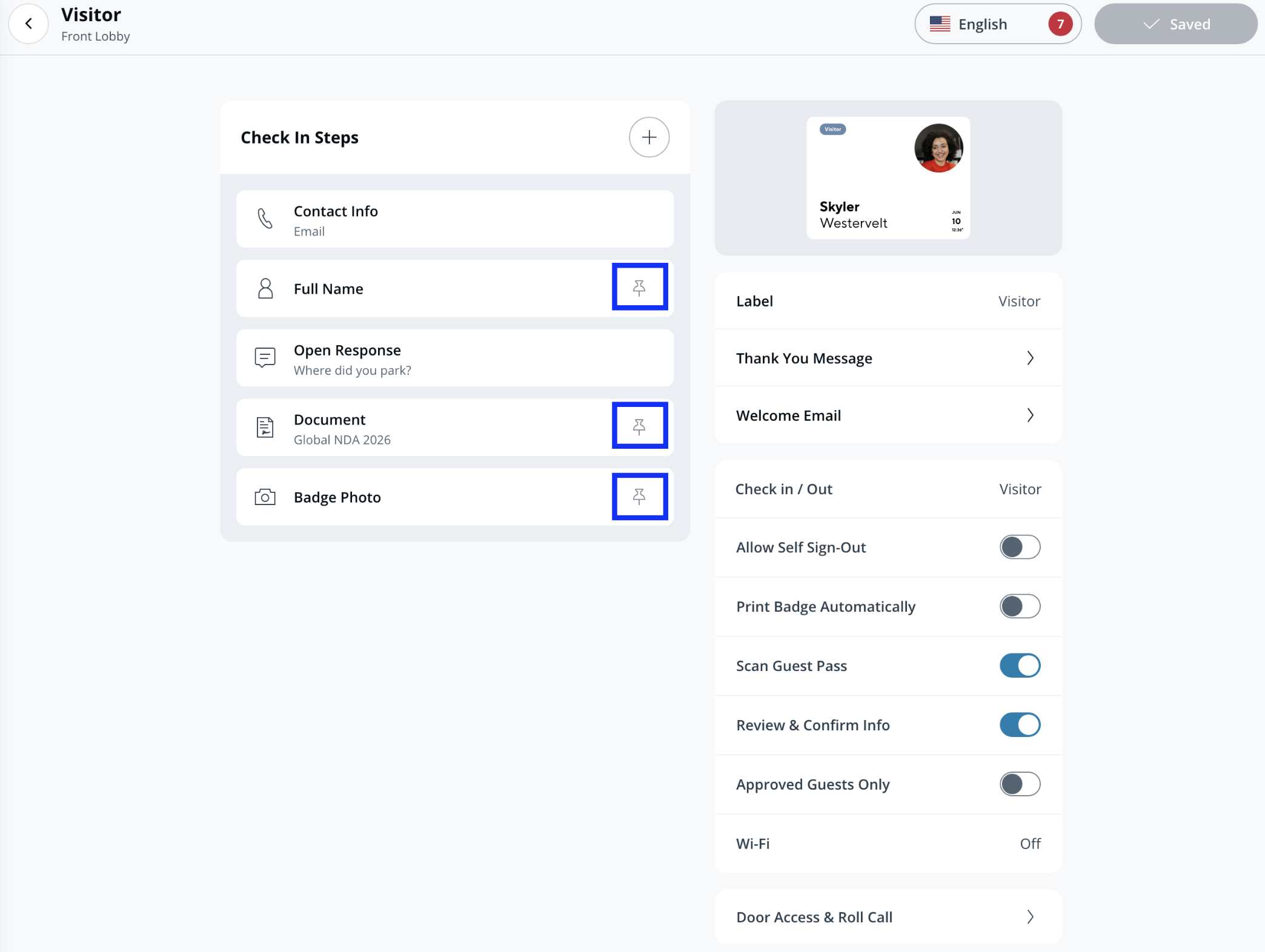This screenshot has width=1265, height=952.
Task: Click the camera icon for Badge Photo
Action: point(265,497)
